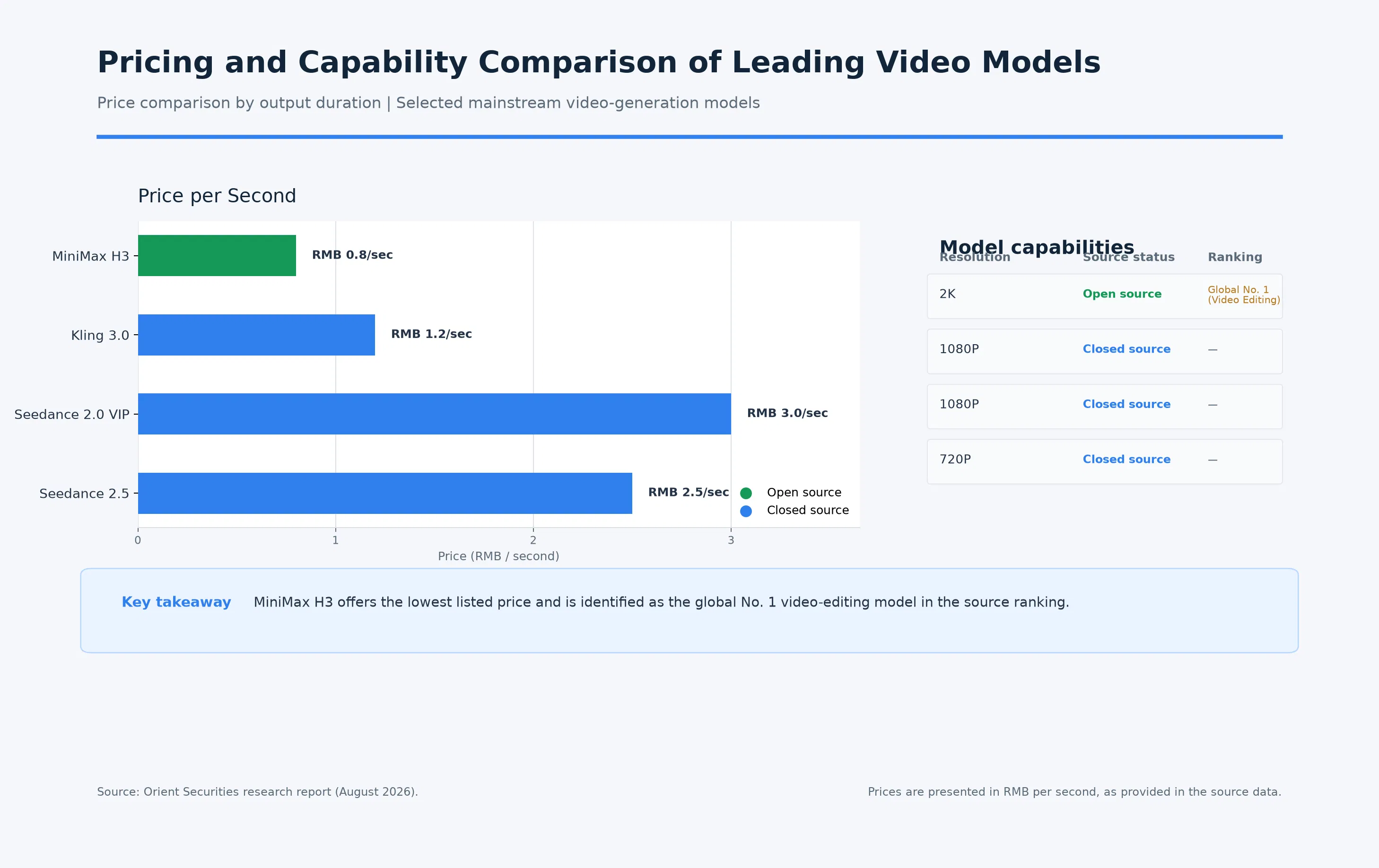Select the 720P capability row

click(1105, 461)
